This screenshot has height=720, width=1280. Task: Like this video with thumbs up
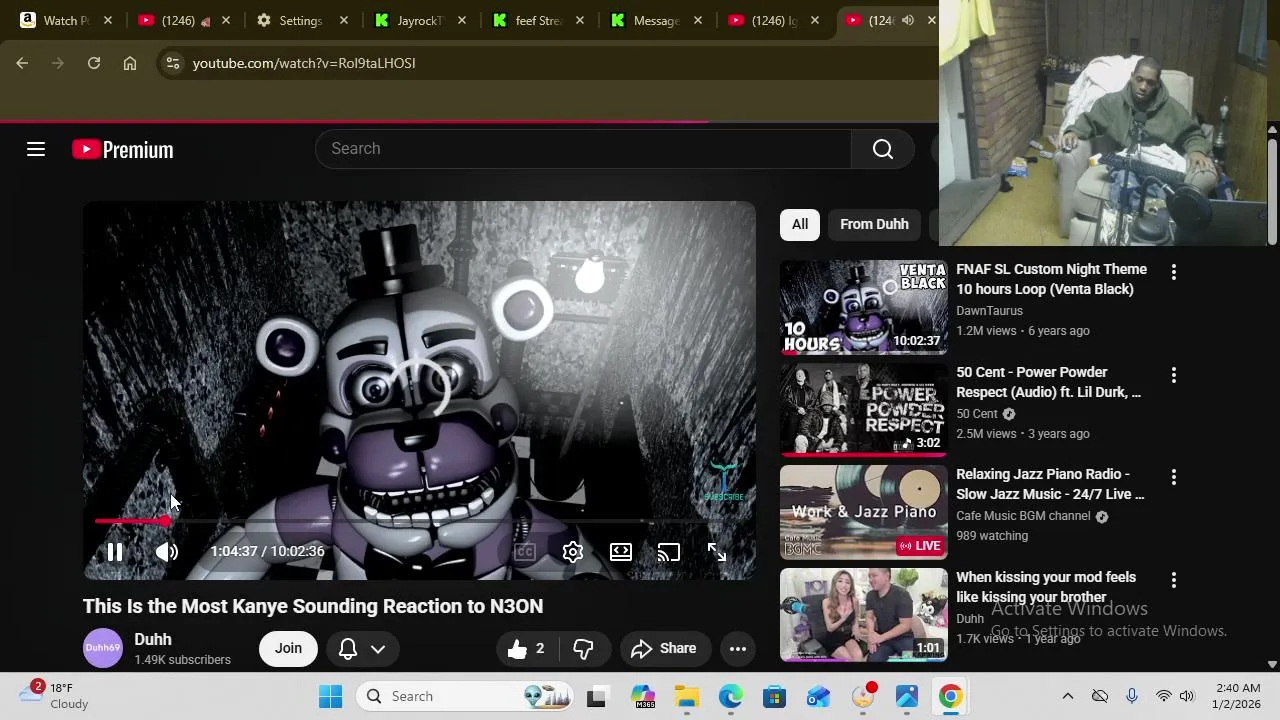click(526, 649)
